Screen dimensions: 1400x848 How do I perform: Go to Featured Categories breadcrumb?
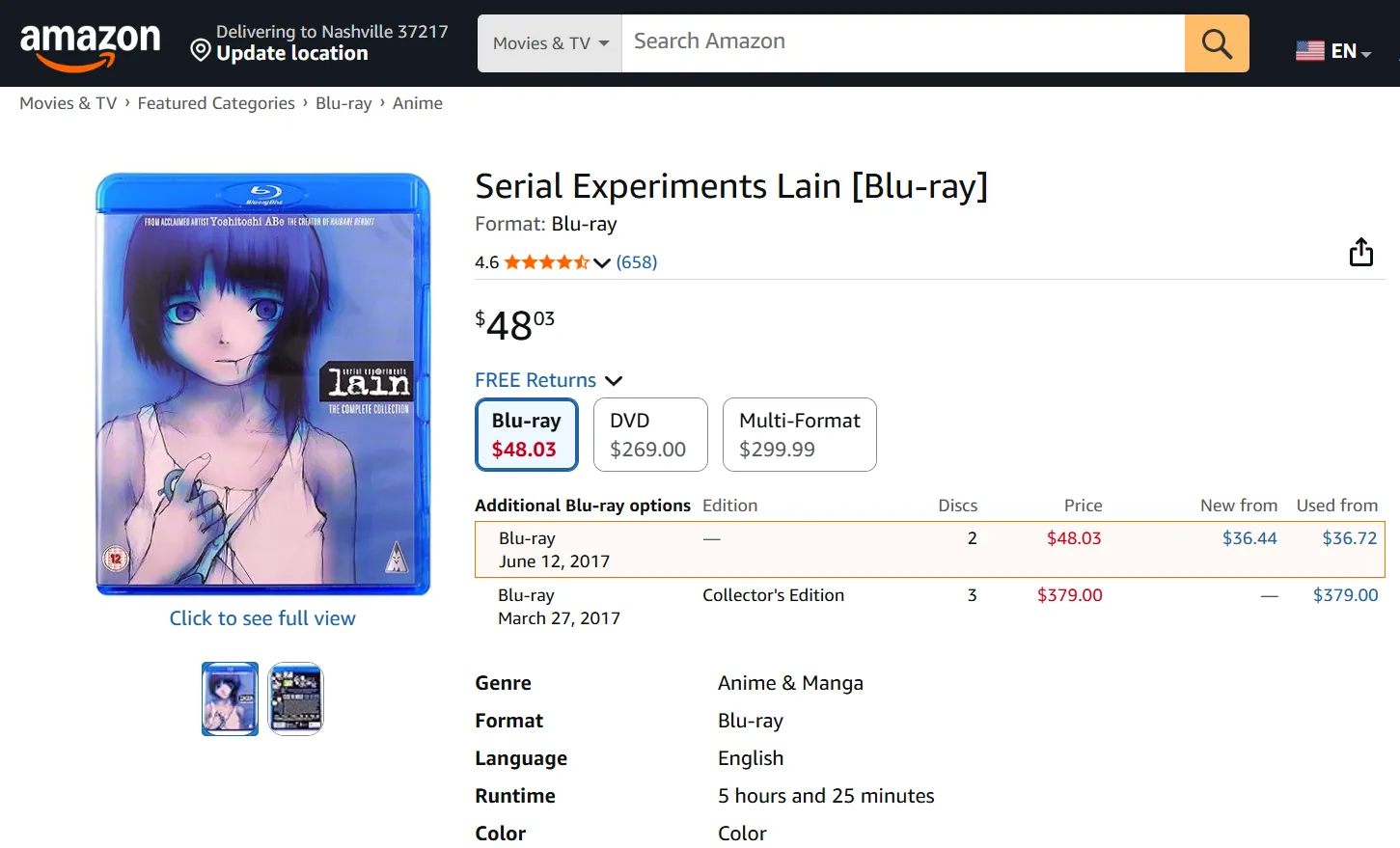(216, 103)
